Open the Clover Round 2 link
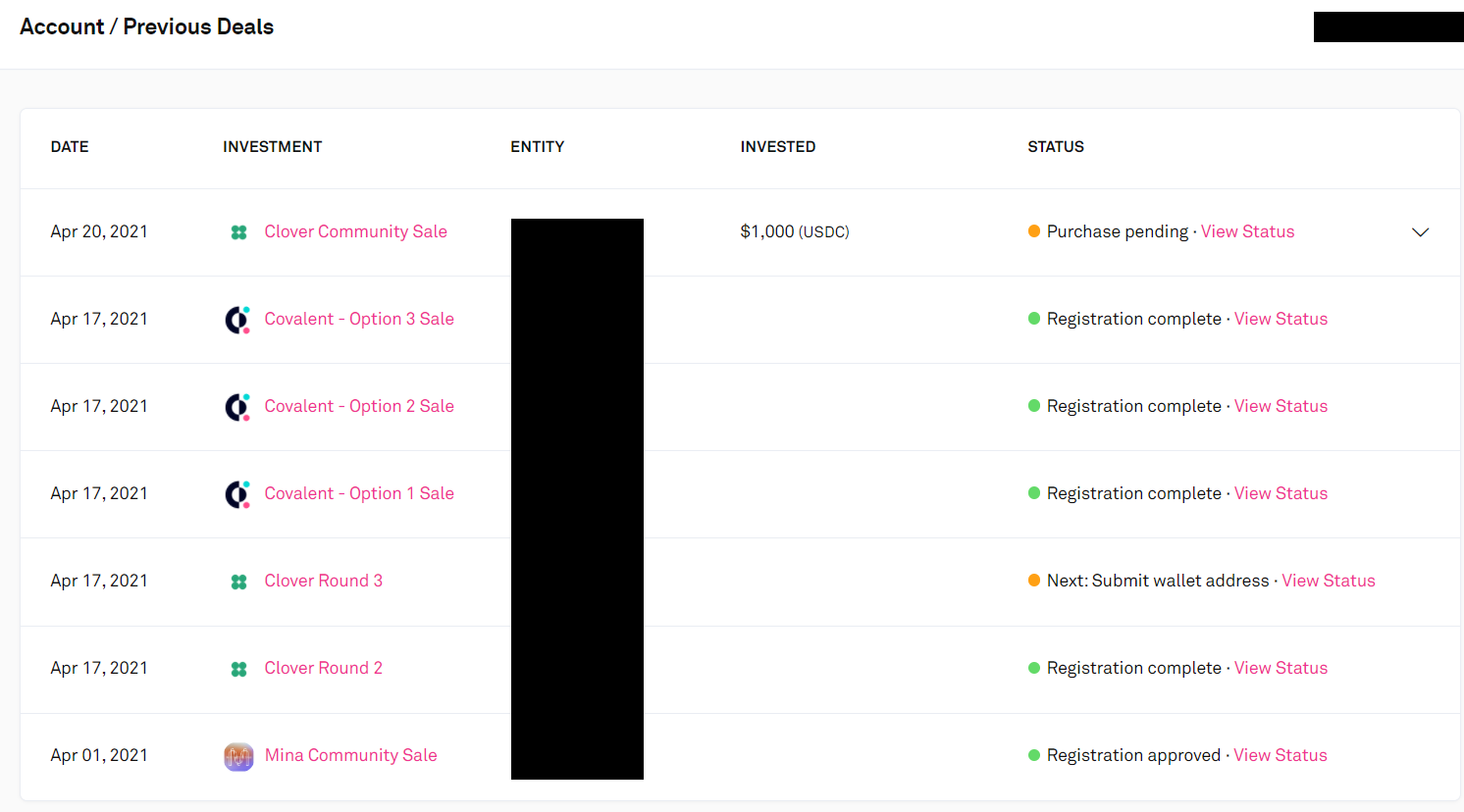This screenshot has width=1464, height=812. point(323,668)
